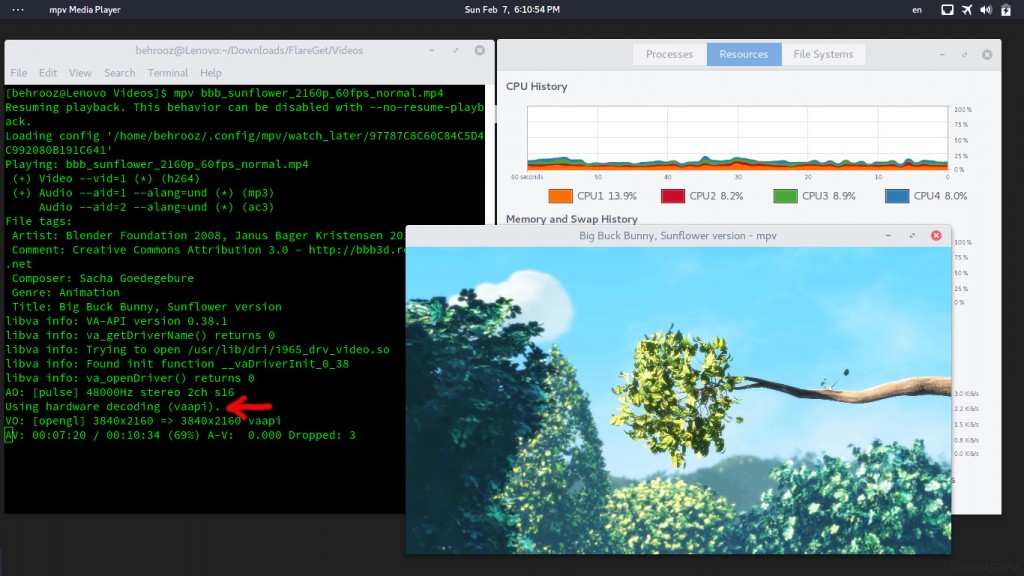Switch to the File Systems tab
Screen dimensions: 1024x576
[x=824, y=54]
